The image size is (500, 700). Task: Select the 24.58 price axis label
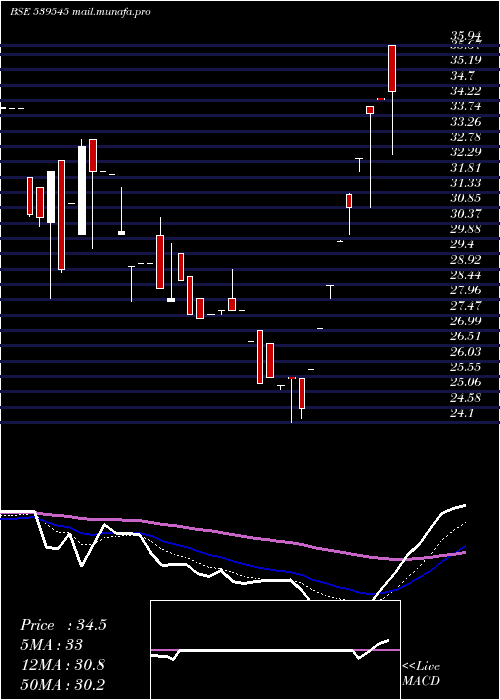465,398
